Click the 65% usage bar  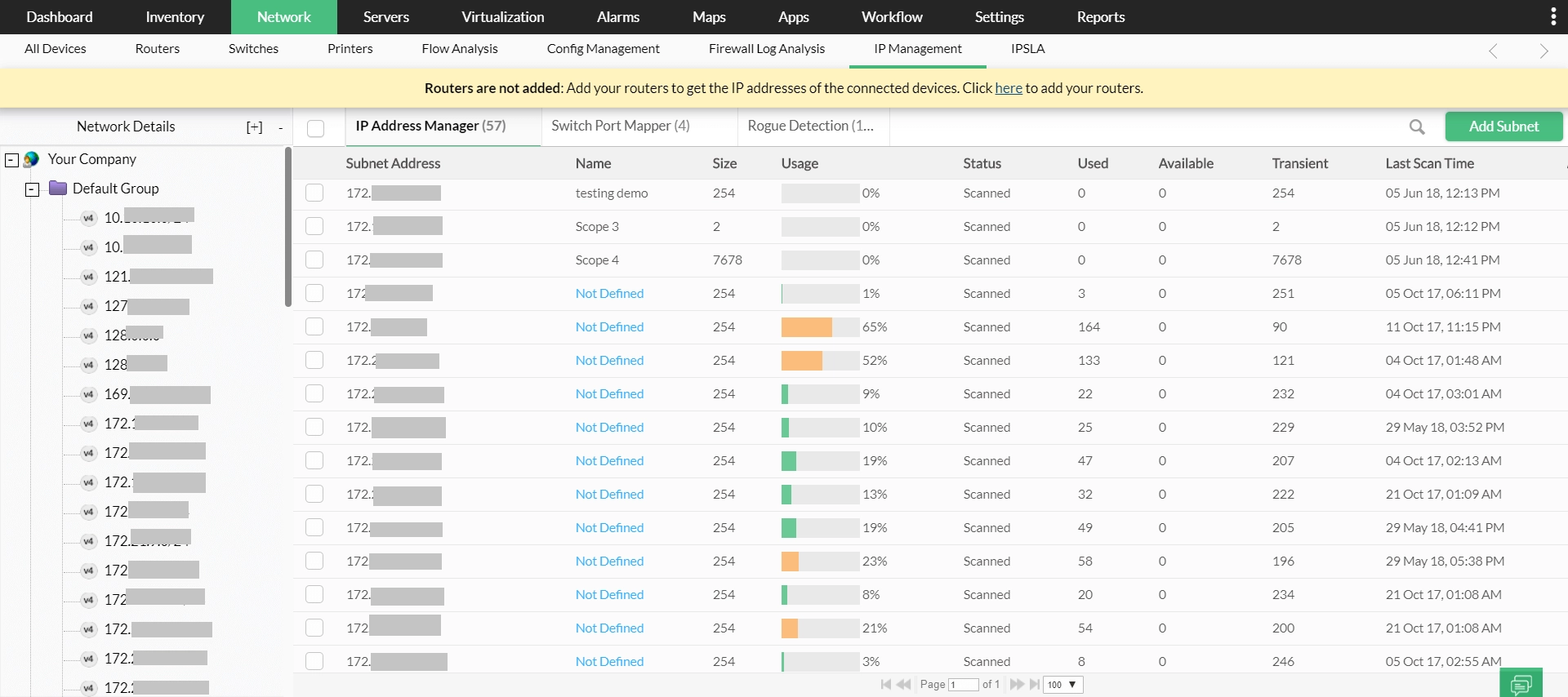[820, 327]
